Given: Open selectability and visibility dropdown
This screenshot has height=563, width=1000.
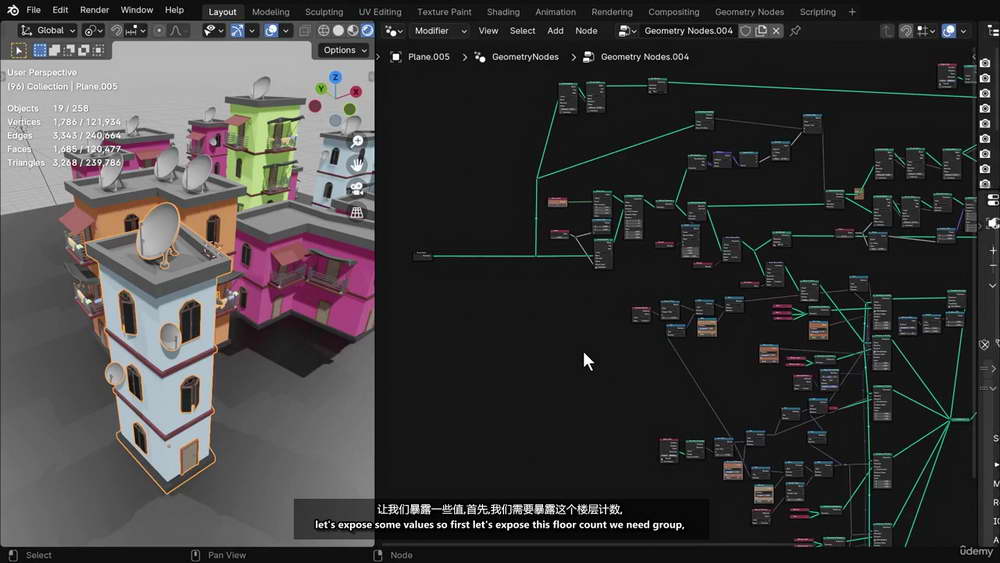Looking at the screenshot, I should [213, 31].
